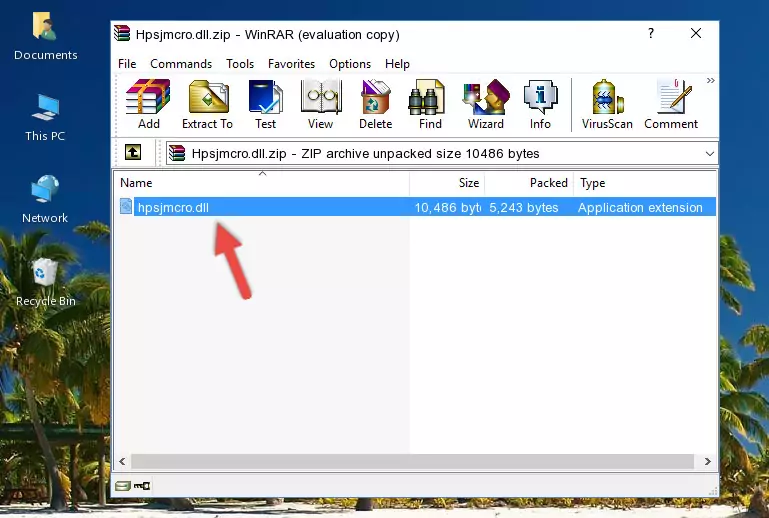This screenshot has height=518, width=769.
Task: Click the hpsjmcro.dll file icon
Action: [126, 207]
